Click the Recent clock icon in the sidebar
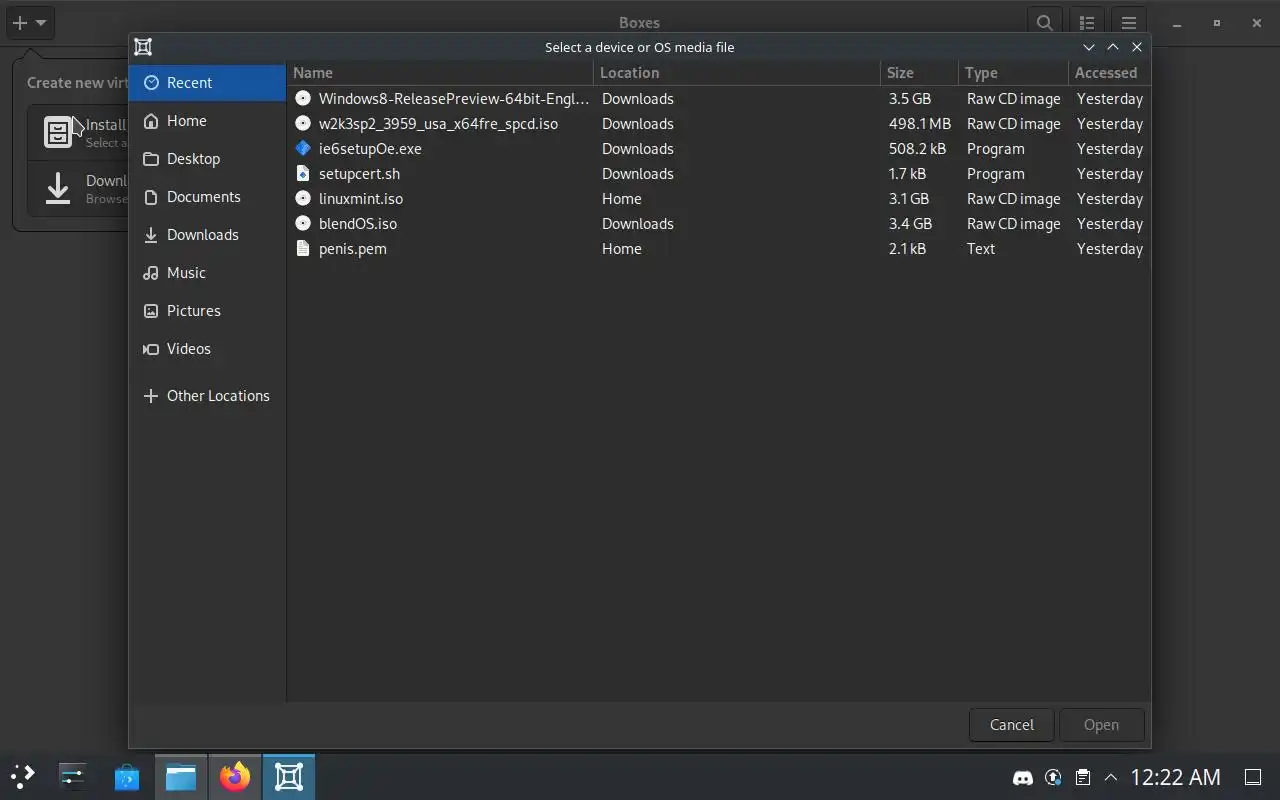 151,83
